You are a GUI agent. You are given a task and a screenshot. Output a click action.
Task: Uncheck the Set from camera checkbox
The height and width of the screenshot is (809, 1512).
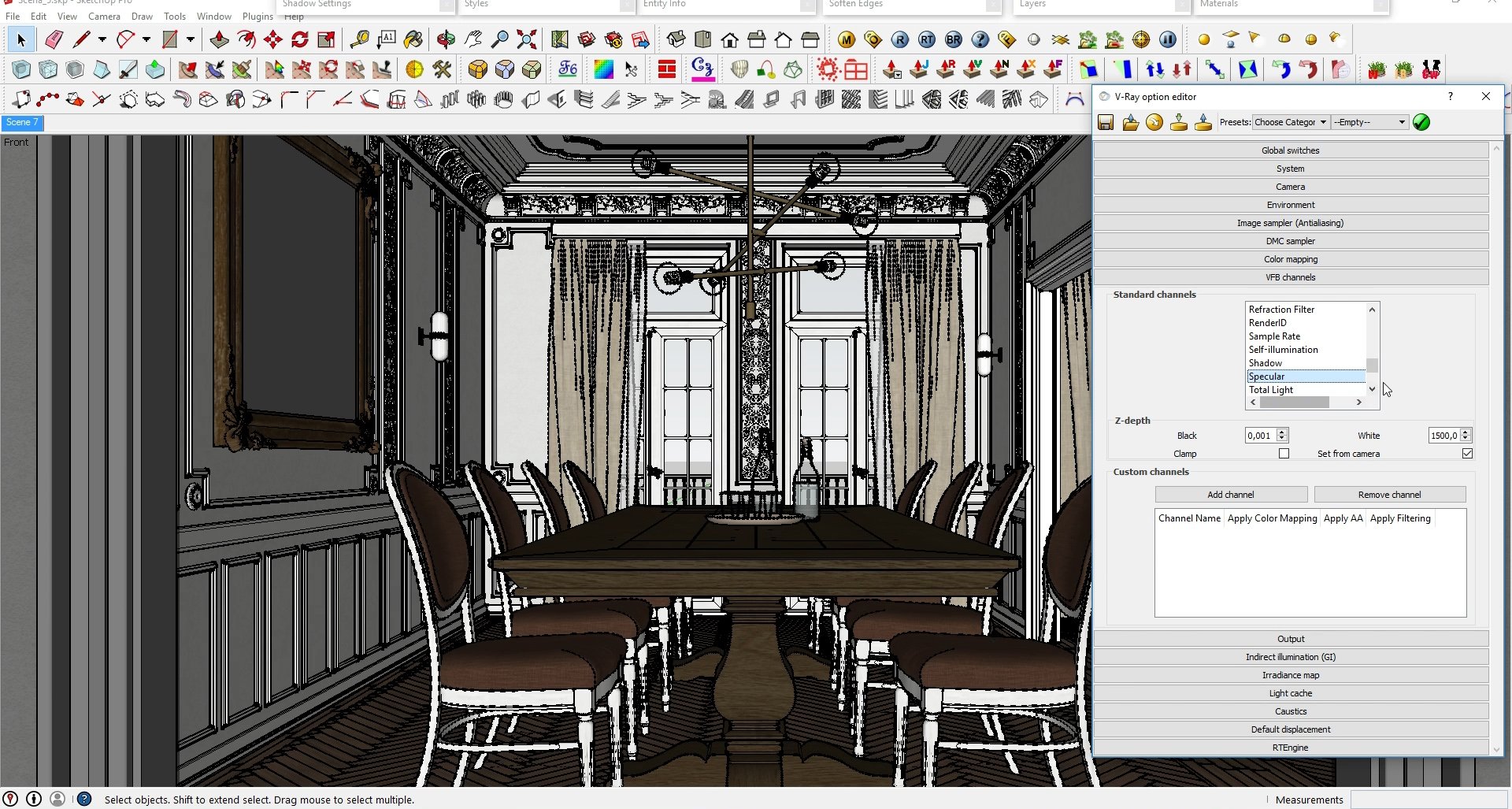click(x=1467, y=454)
